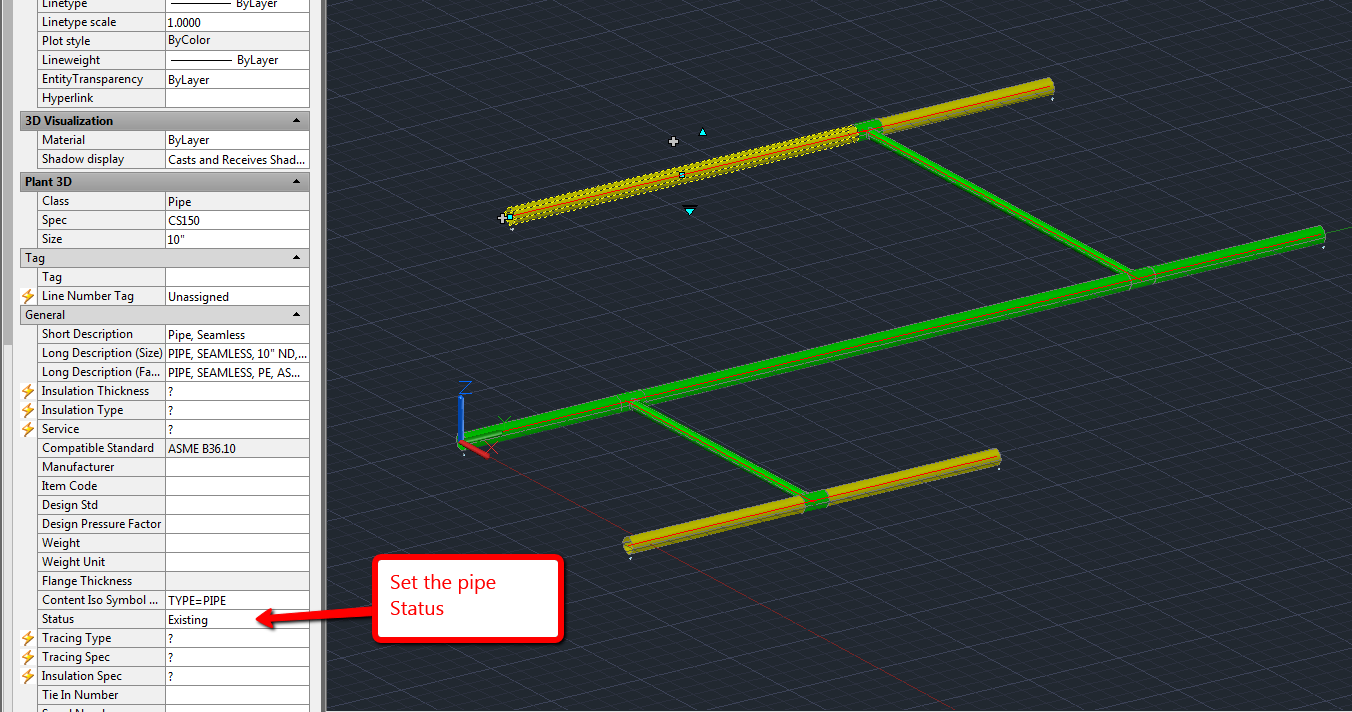Click the Item Code value field
Viewport: 1352px width, 712px height.
tap(237, 486)
